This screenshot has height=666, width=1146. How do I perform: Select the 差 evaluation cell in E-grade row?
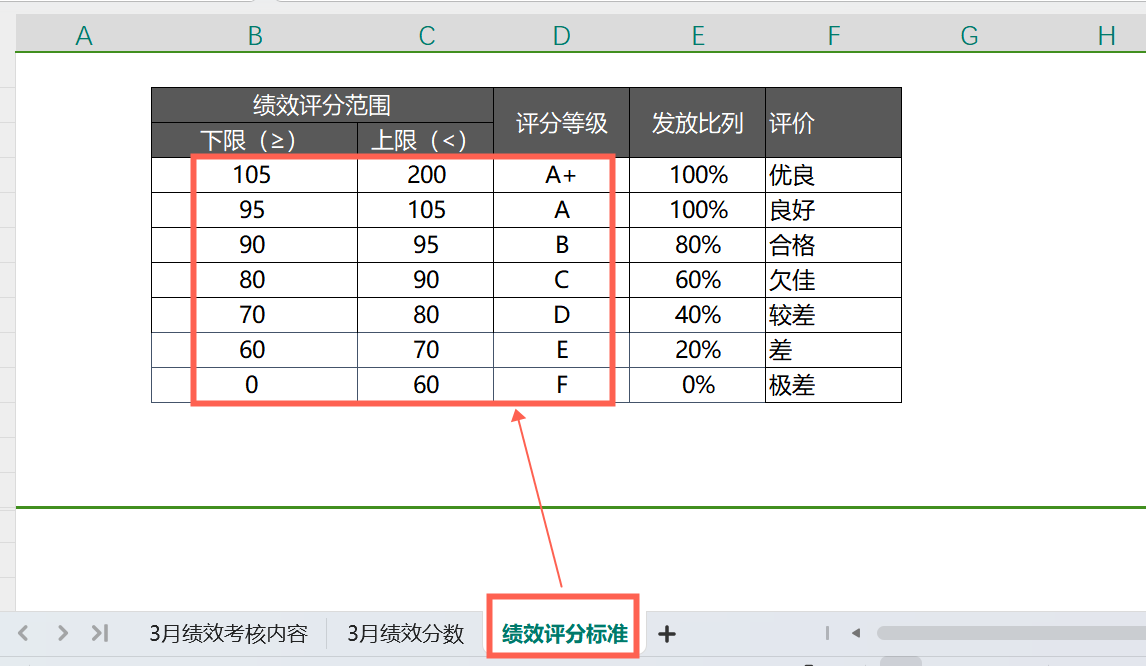click(834, 350)
